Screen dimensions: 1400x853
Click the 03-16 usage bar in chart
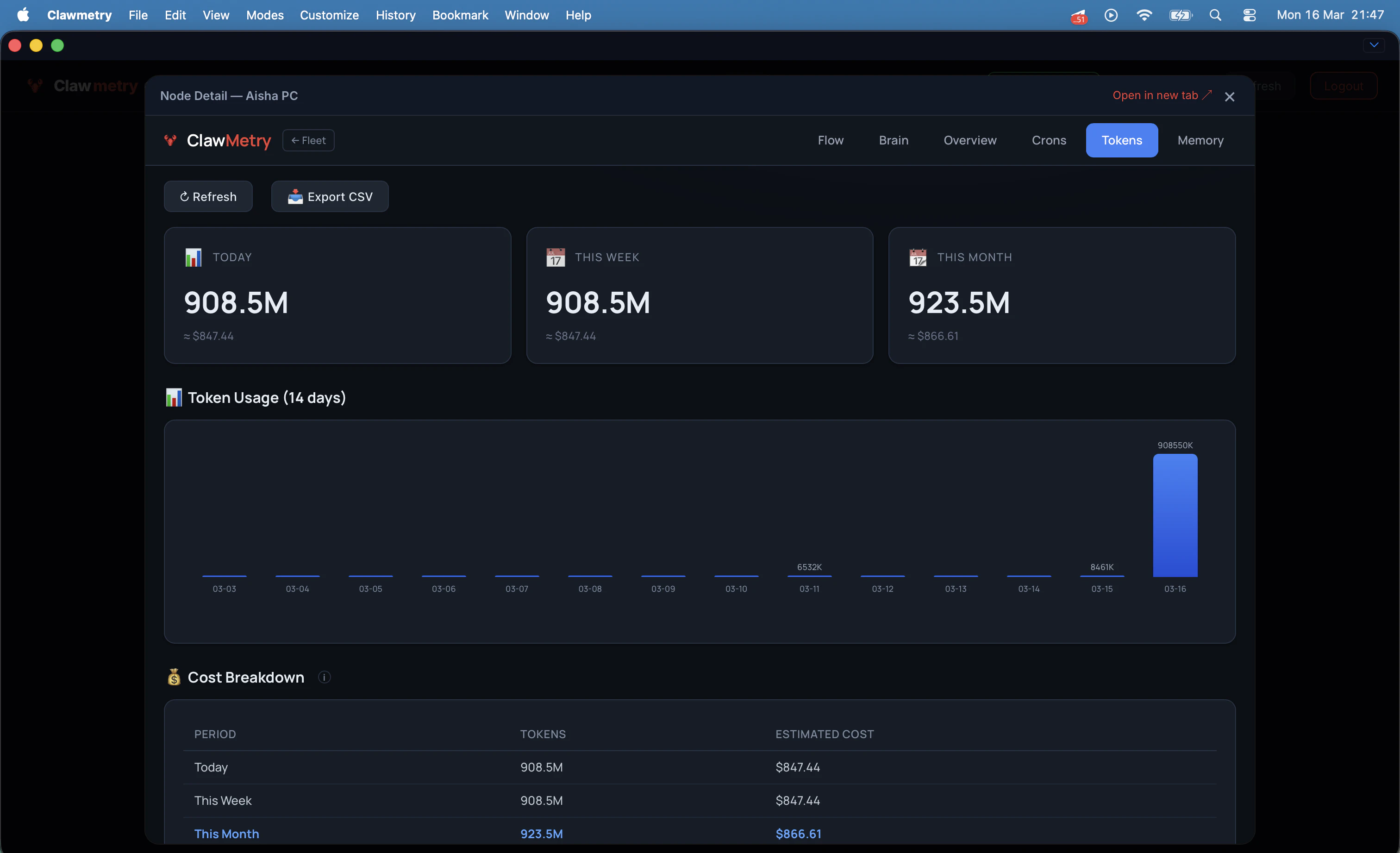[1175, 515]
